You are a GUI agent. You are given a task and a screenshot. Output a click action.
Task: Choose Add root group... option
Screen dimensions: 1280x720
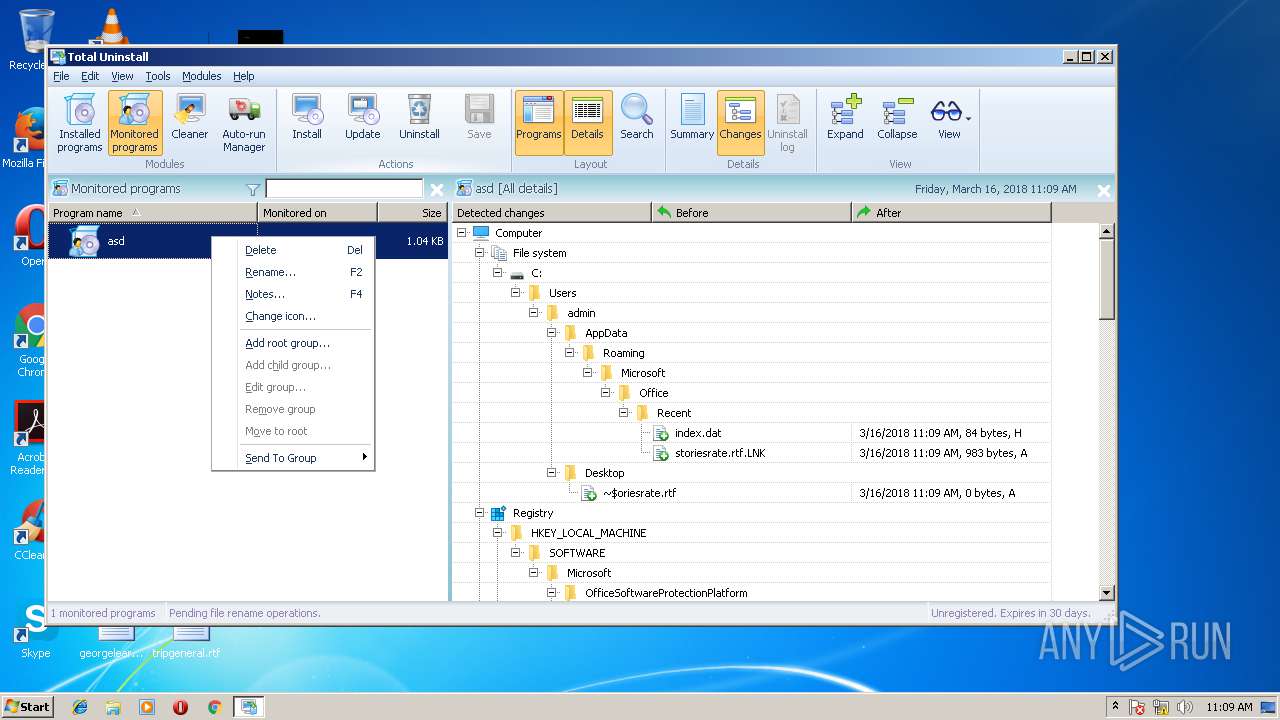[x=293, y=343]
